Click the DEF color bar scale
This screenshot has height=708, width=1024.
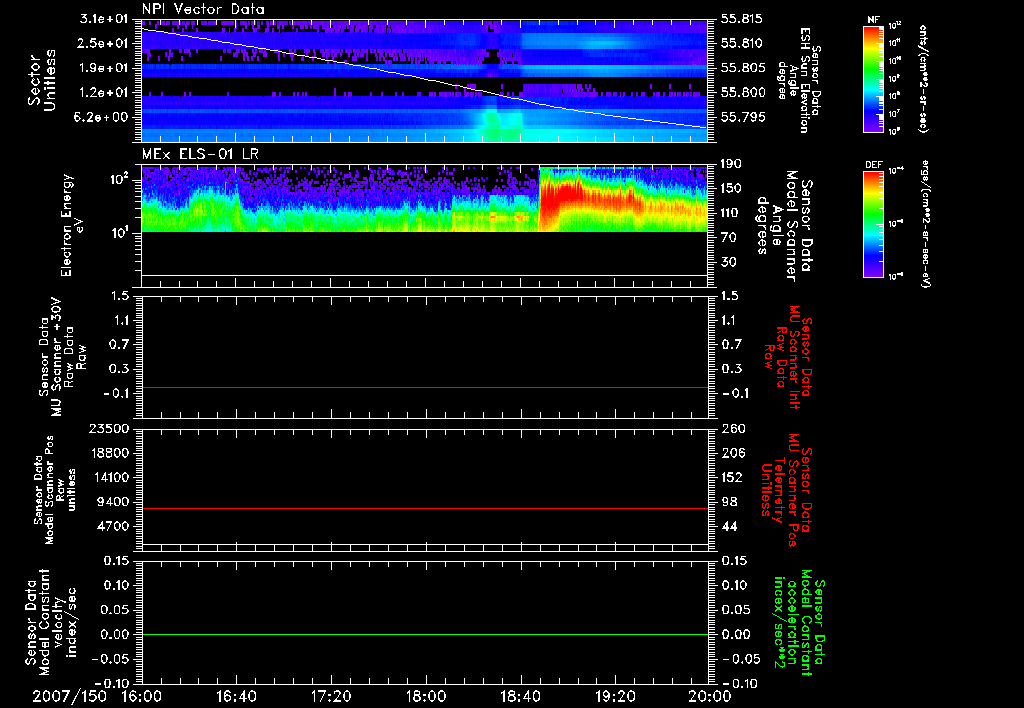pyautogui.click(x=873, y=223)
